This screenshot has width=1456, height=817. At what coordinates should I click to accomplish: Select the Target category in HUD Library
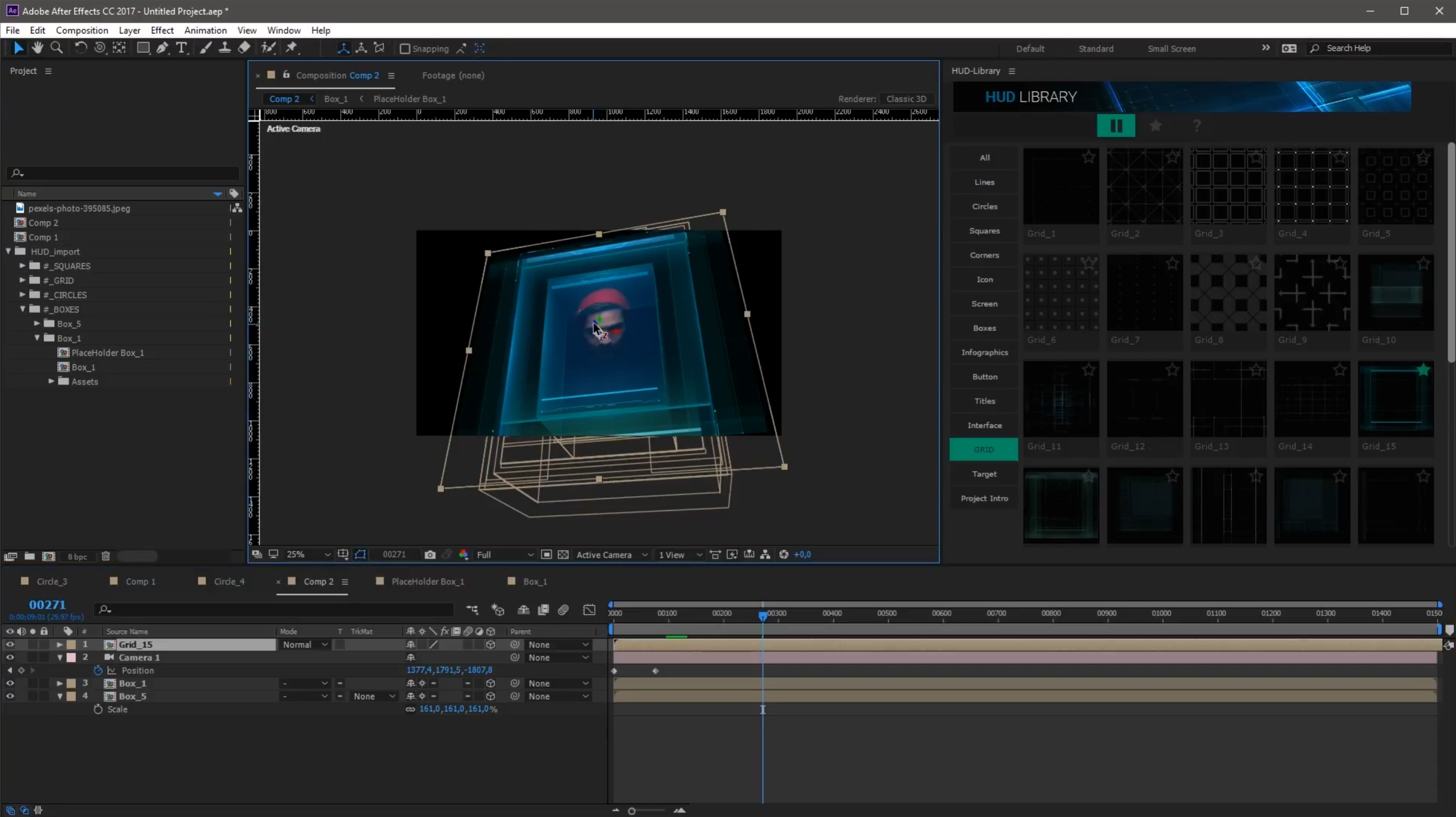tap(984, 474)
